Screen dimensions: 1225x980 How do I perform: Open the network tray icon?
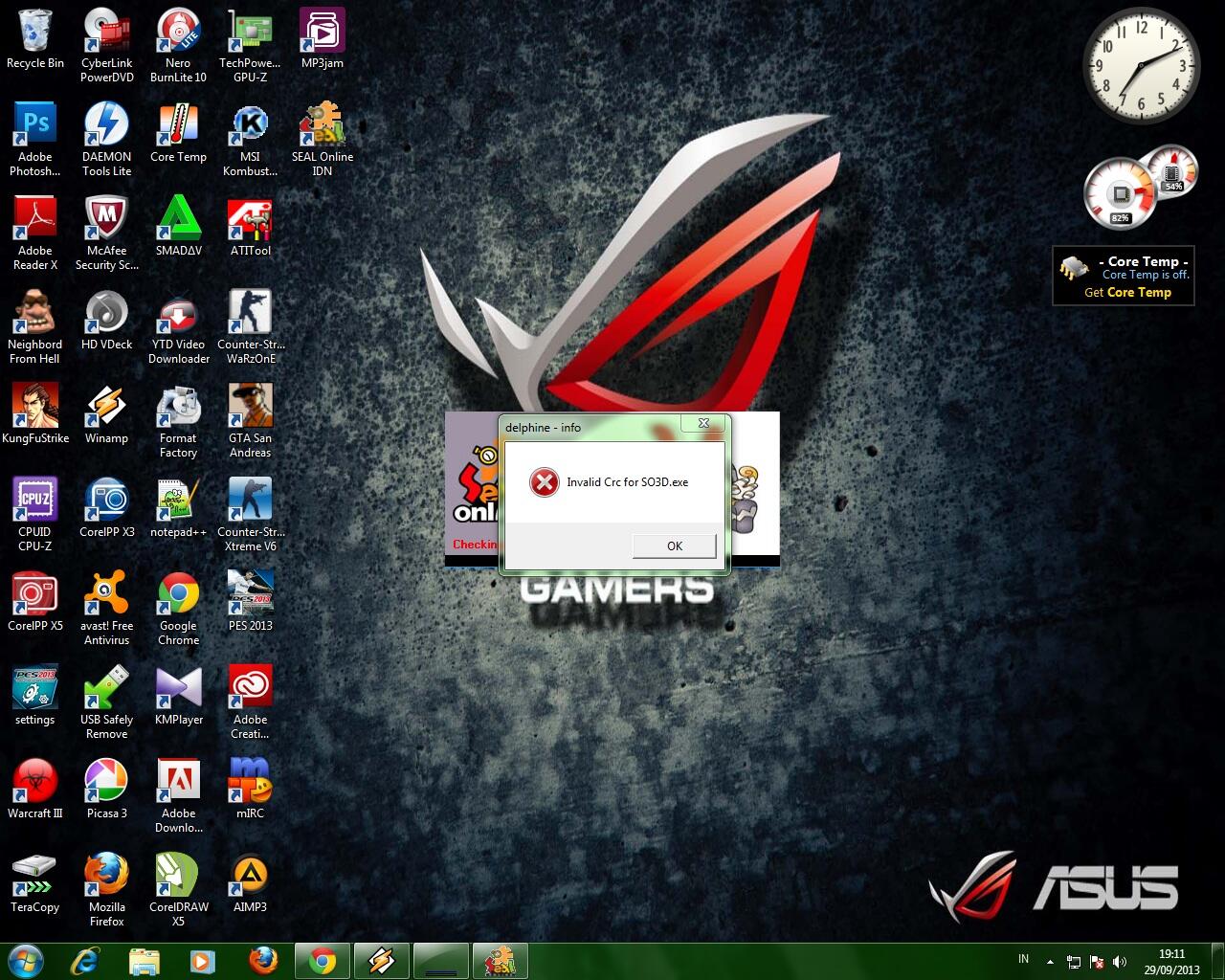pyautogui.click(x=1074, y=962)
